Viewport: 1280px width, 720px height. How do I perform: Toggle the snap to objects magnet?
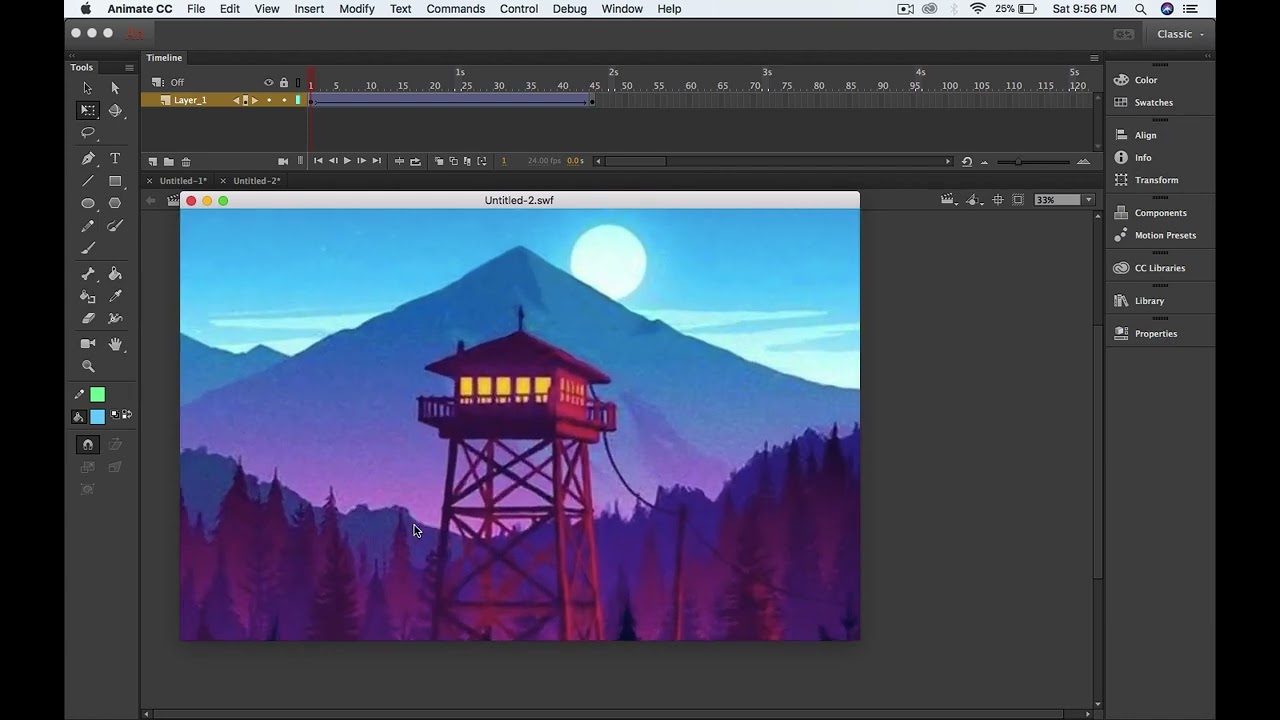[x=88, y=444]
